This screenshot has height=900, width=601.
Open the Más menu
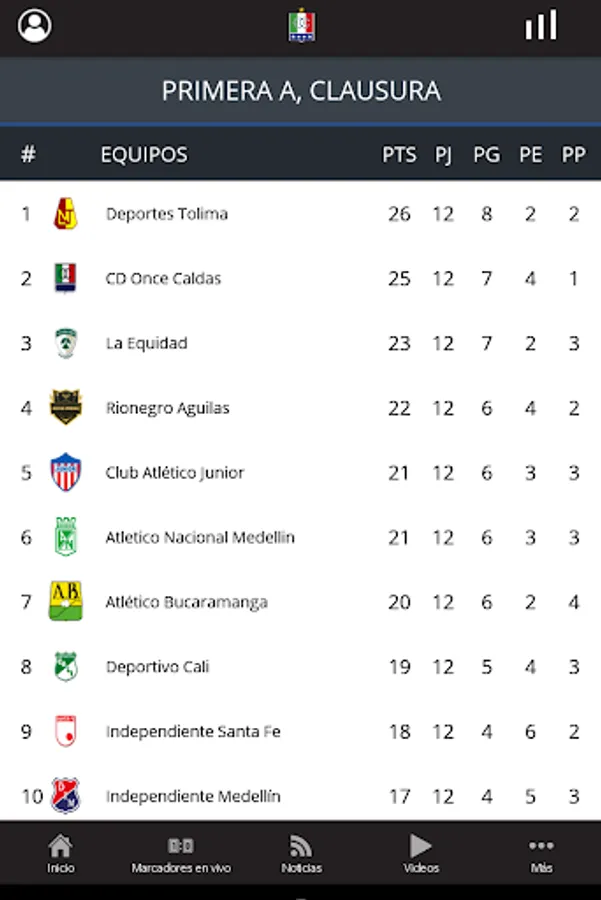[541, 854]
